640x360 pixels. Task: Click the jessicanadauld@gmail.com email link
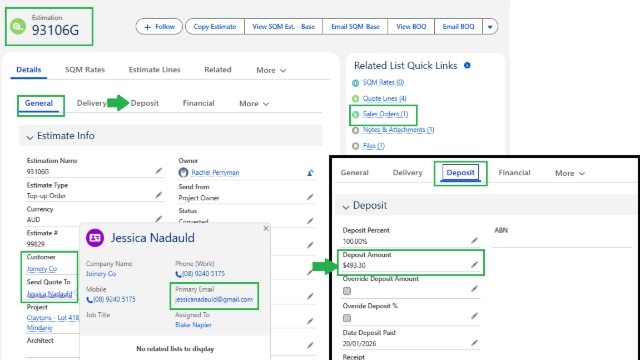pos(214,299)
